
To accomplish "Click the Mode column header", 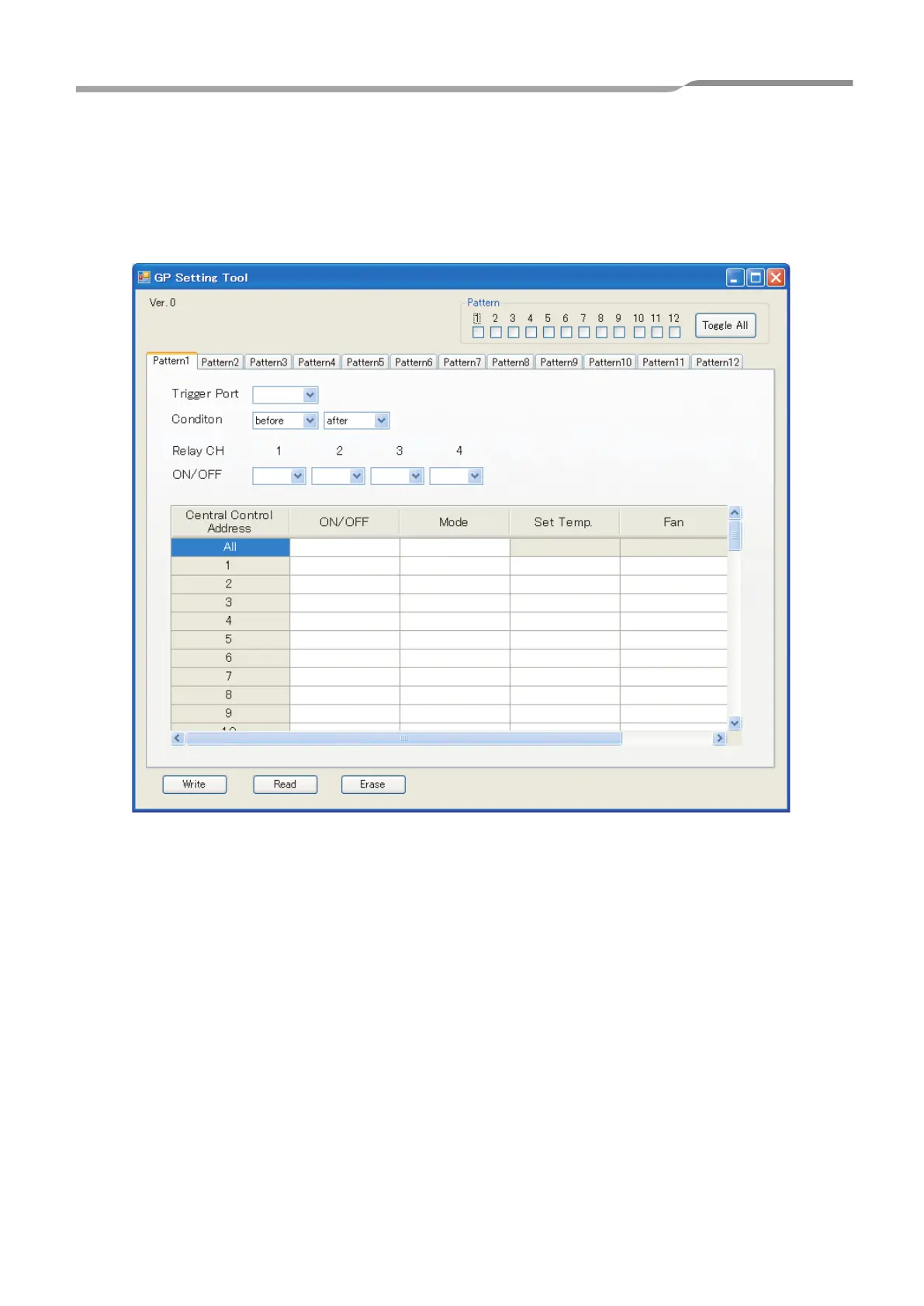I will 454,521.
